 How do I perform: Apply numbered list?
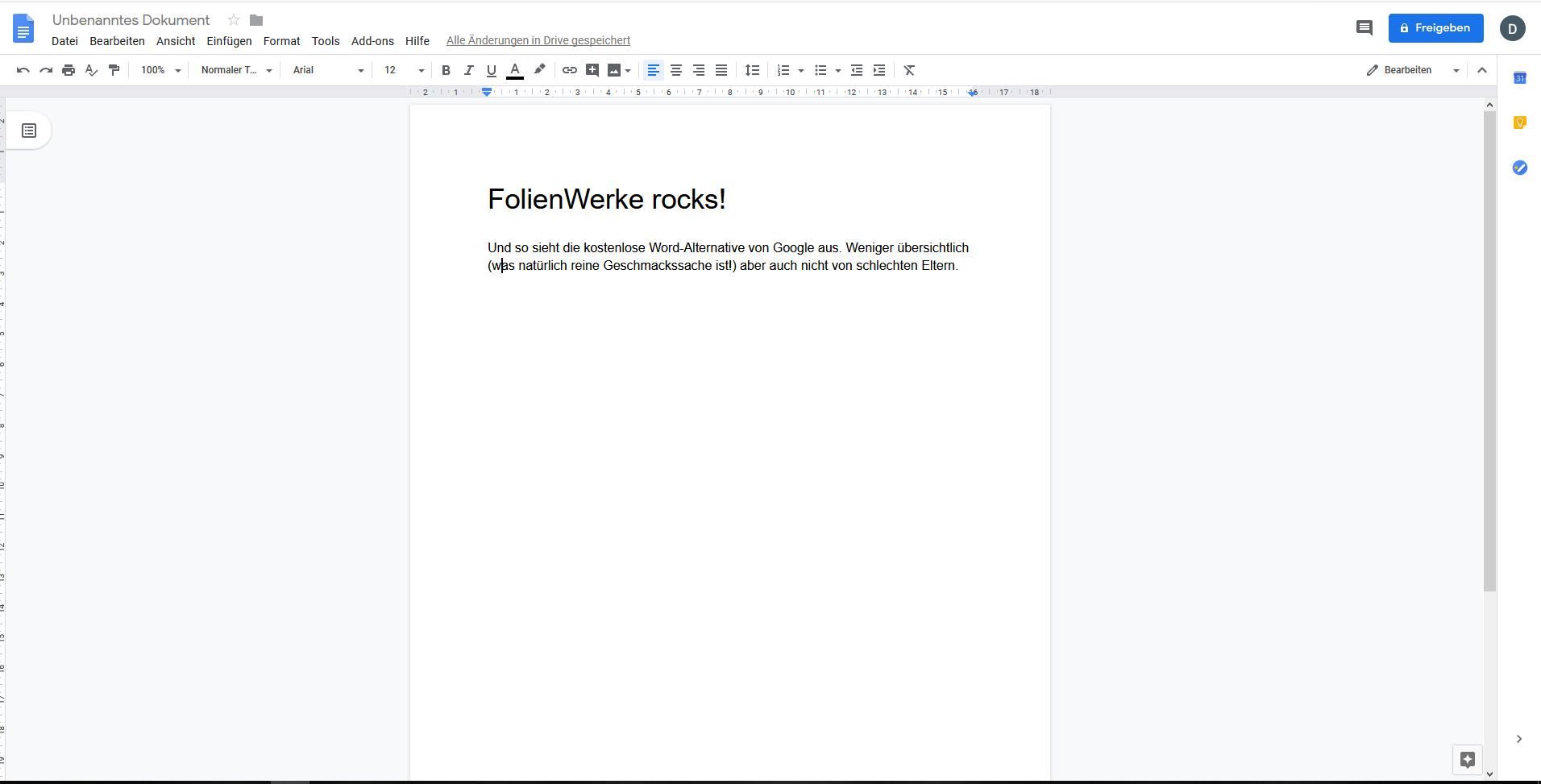(783, 70)
